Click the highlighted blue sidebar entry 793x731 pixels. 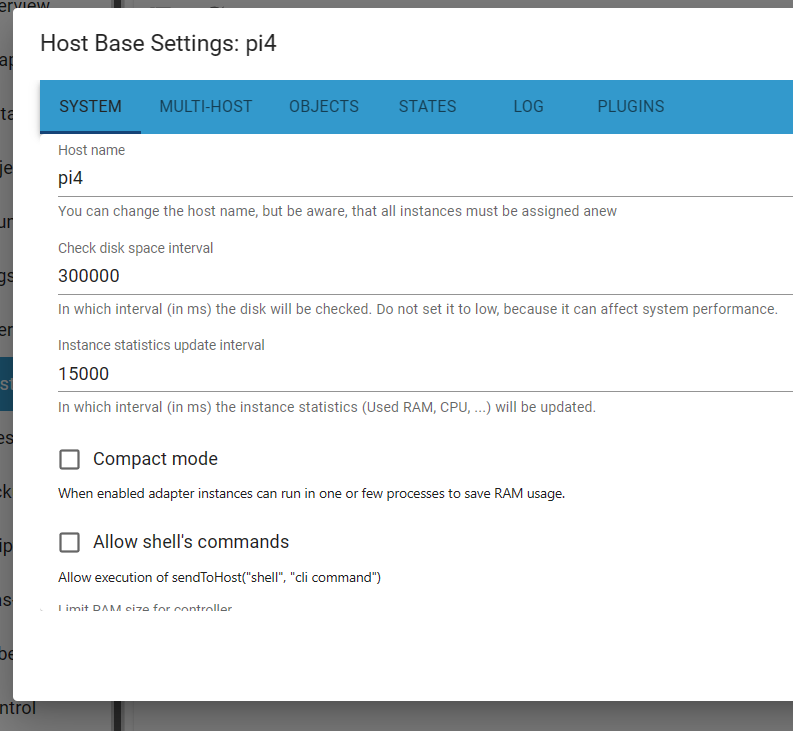[6, 383]
